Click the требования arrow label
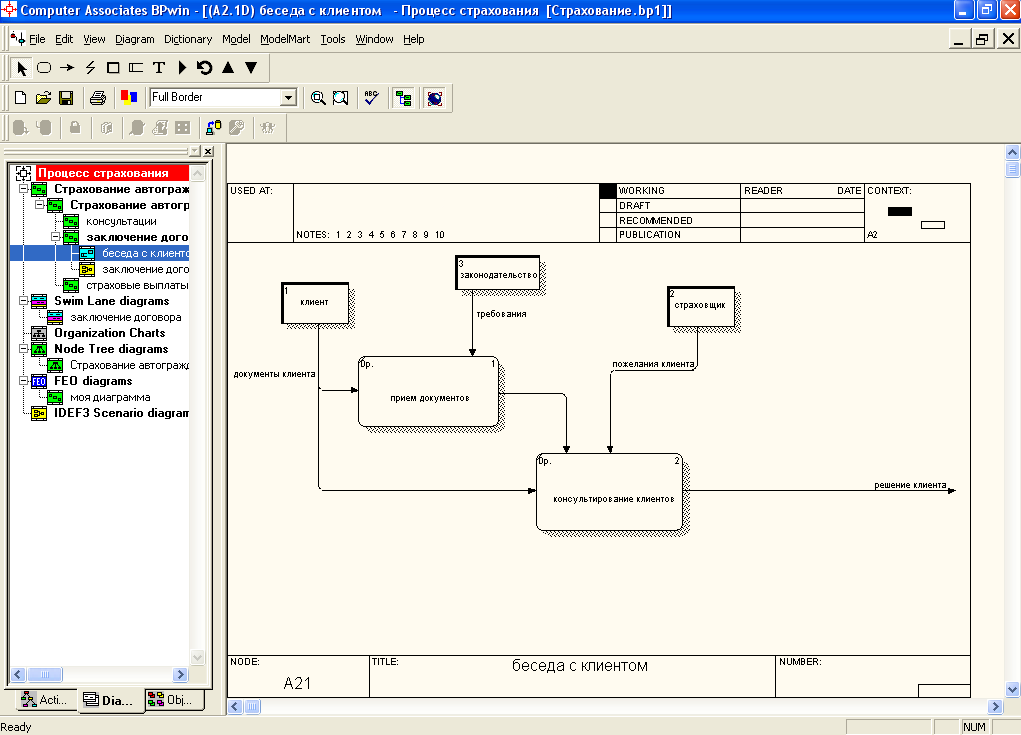The width and height of the screenshot is (1021, 735). tap(501, 314)
